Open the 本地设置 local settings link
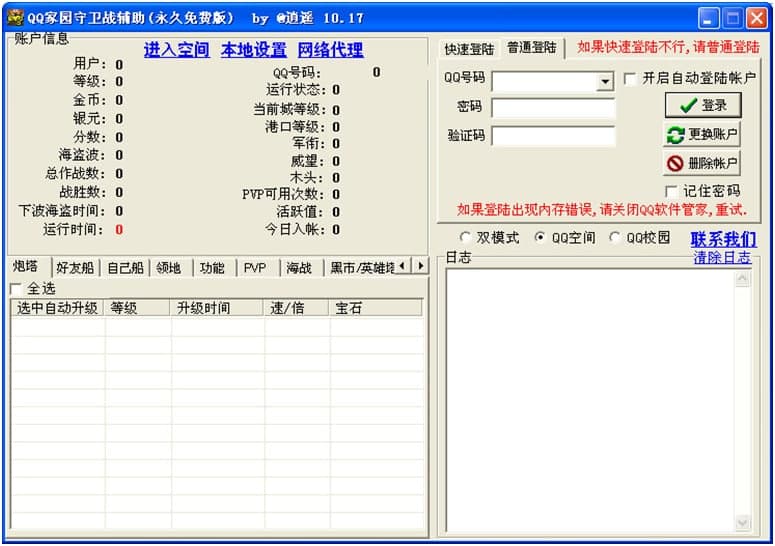The image size is (775, 546). coord(254,50)
